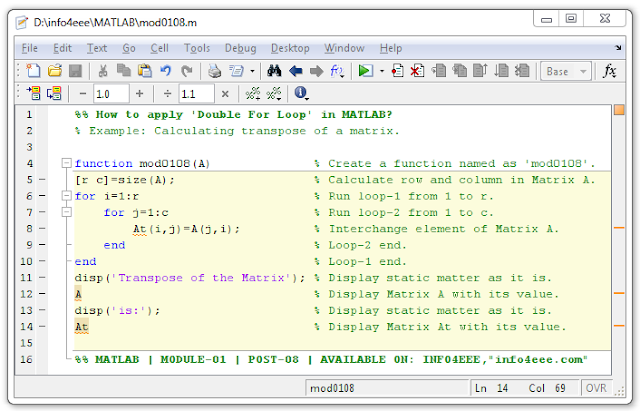
Task: Open the Text menu
Action: pyautogui.click(x=97, y=48)
